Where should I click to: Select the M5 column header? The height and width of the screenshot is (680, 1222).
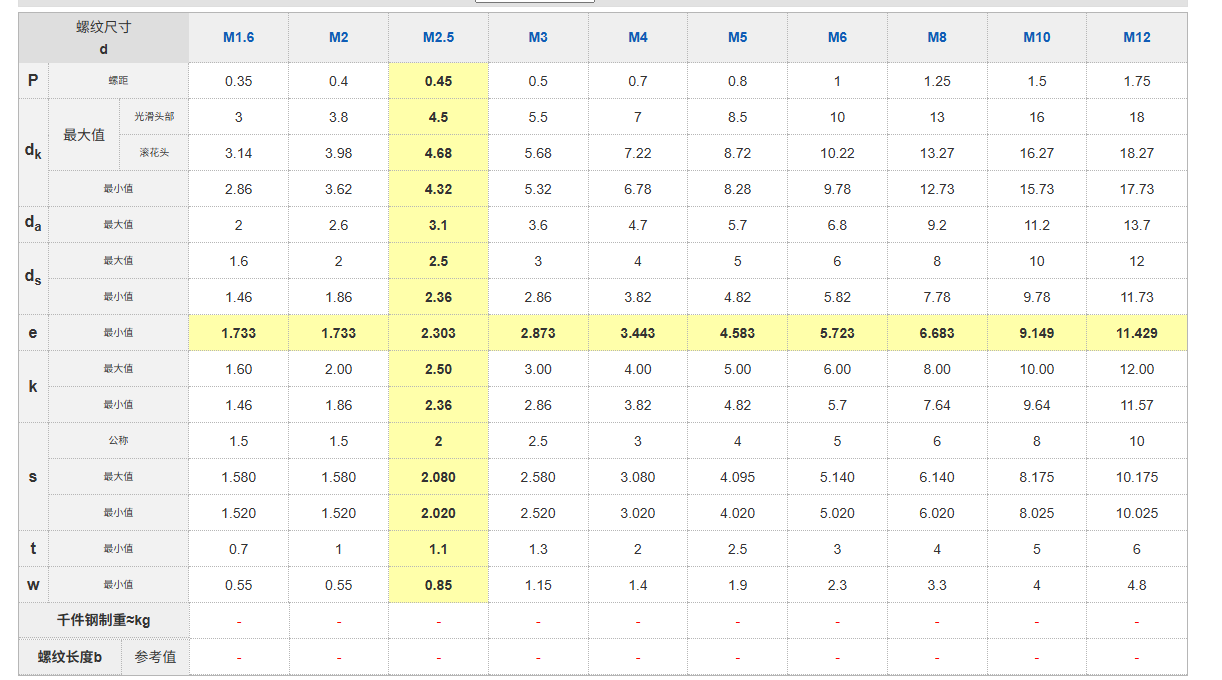[x=737, y=38]
